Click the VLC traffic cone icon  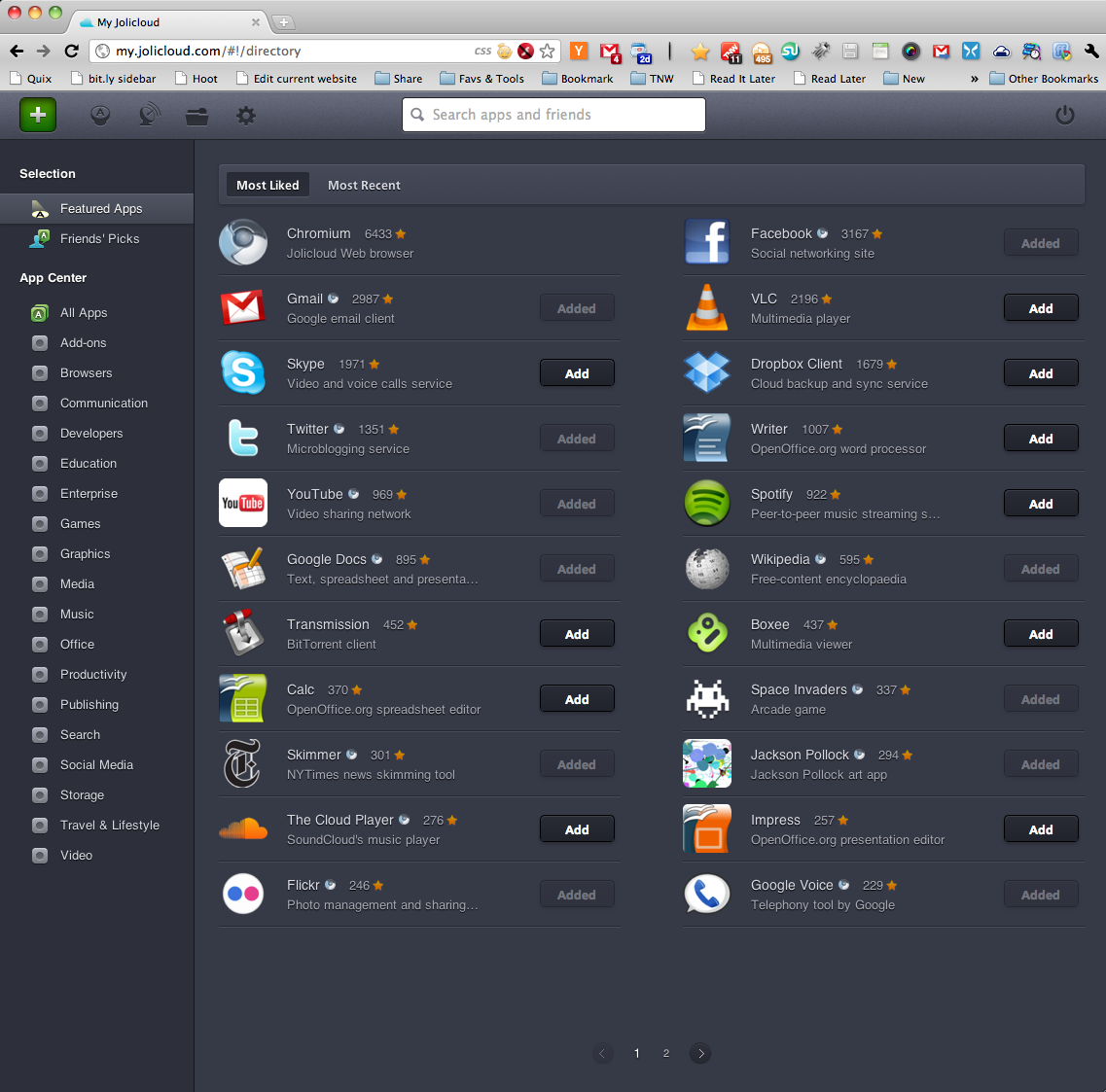tap(707, 307)
